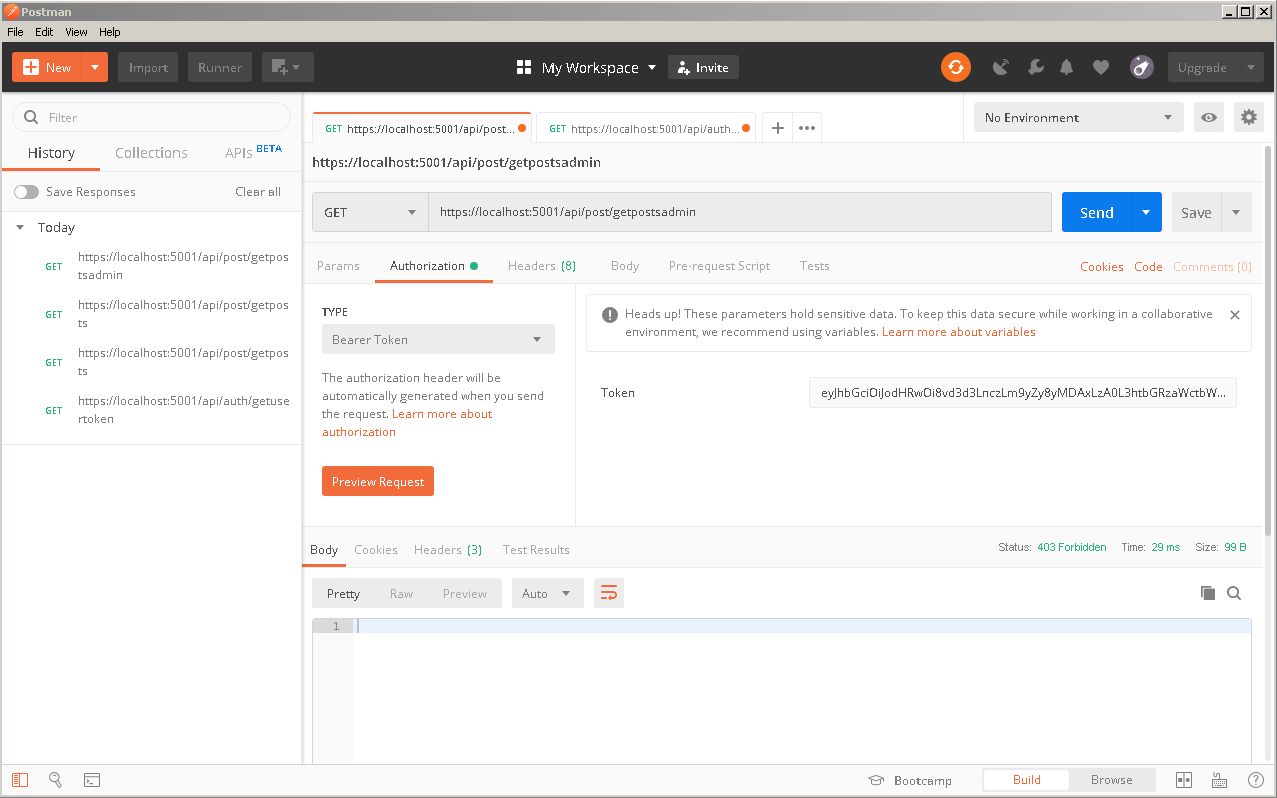
Task: Open the wrench settings icon
Action: [x=1035, y=67]
